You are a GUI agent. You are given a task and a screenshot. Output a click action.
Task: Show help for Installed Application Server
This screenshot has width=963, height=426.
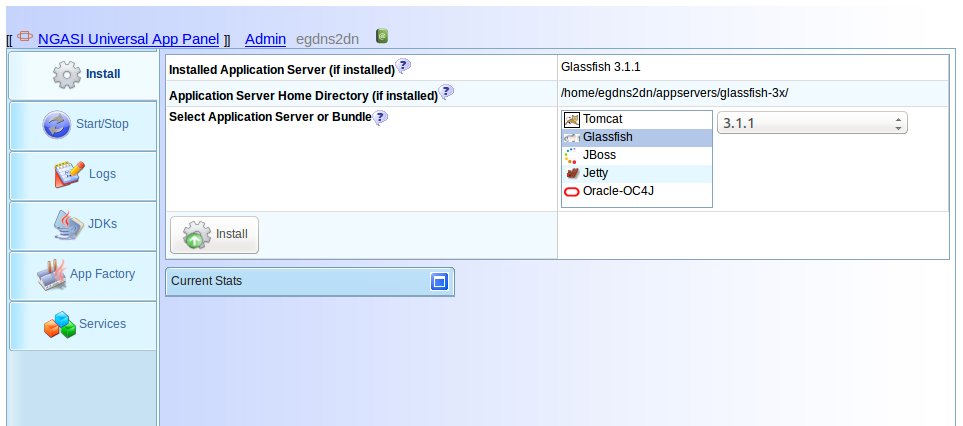[x=403, y=66]
